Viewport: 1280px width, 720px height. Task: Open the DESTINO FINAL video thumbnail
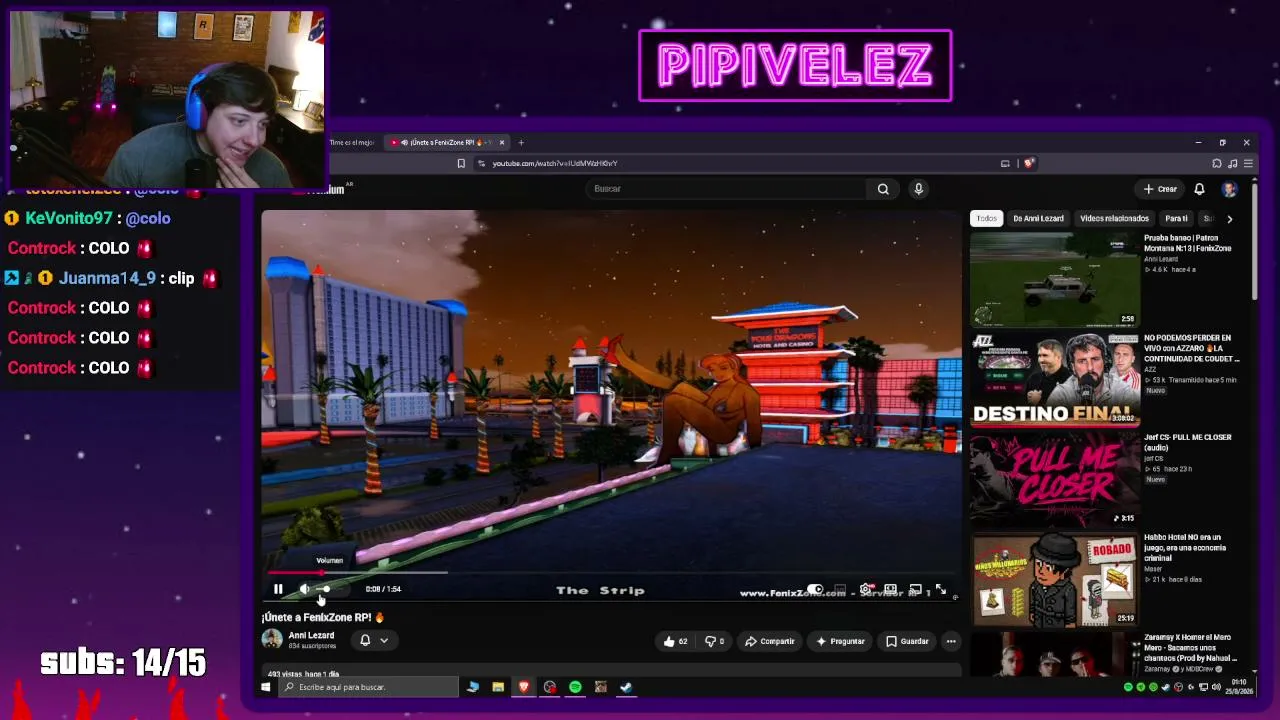(x=1055, y=379)
